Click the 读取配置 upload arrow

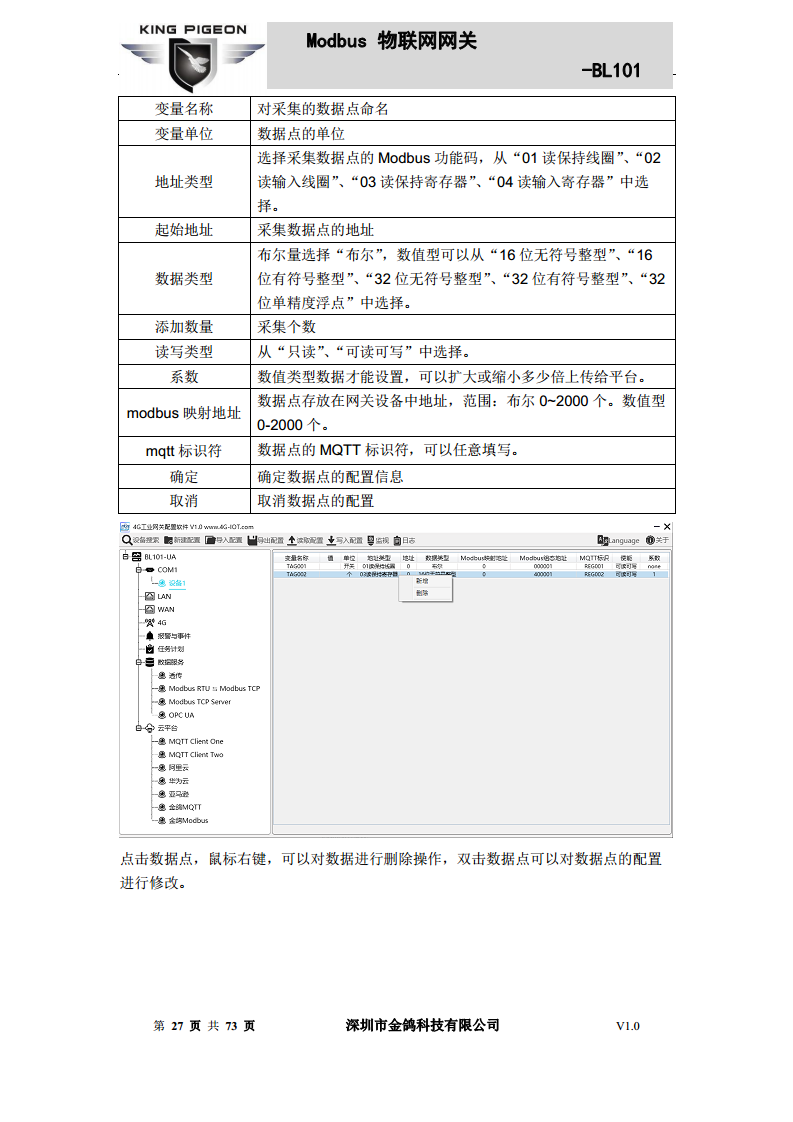(292, 540)
